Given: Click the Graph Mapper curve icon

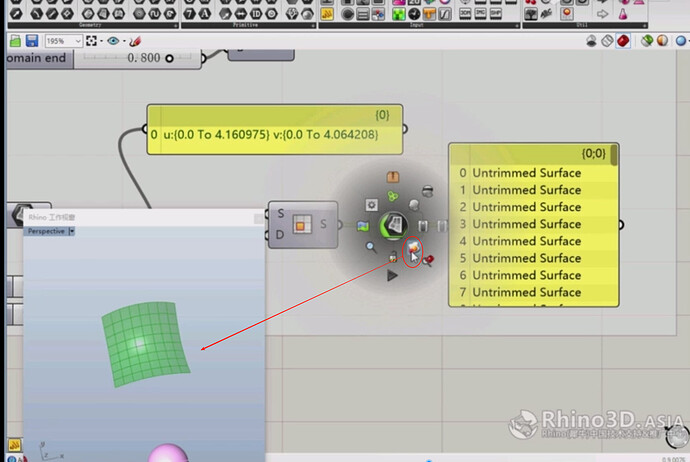Looking at the screenshot, I should [445, 14].
